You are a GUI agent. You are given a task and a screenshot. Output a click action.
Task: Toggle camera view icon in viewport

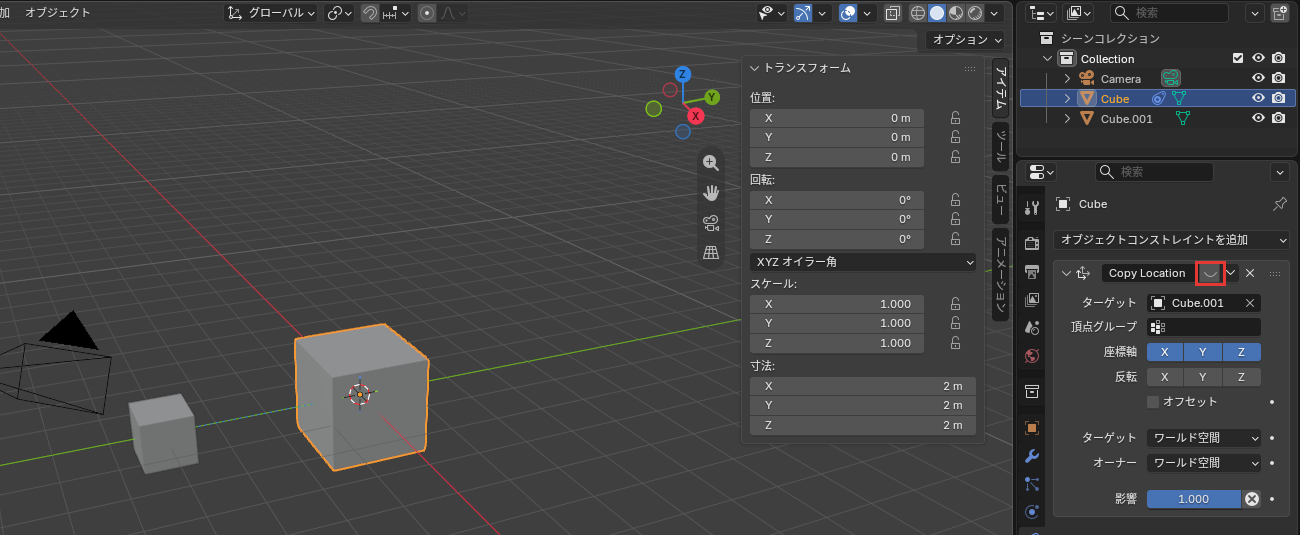tap(711, 223)
